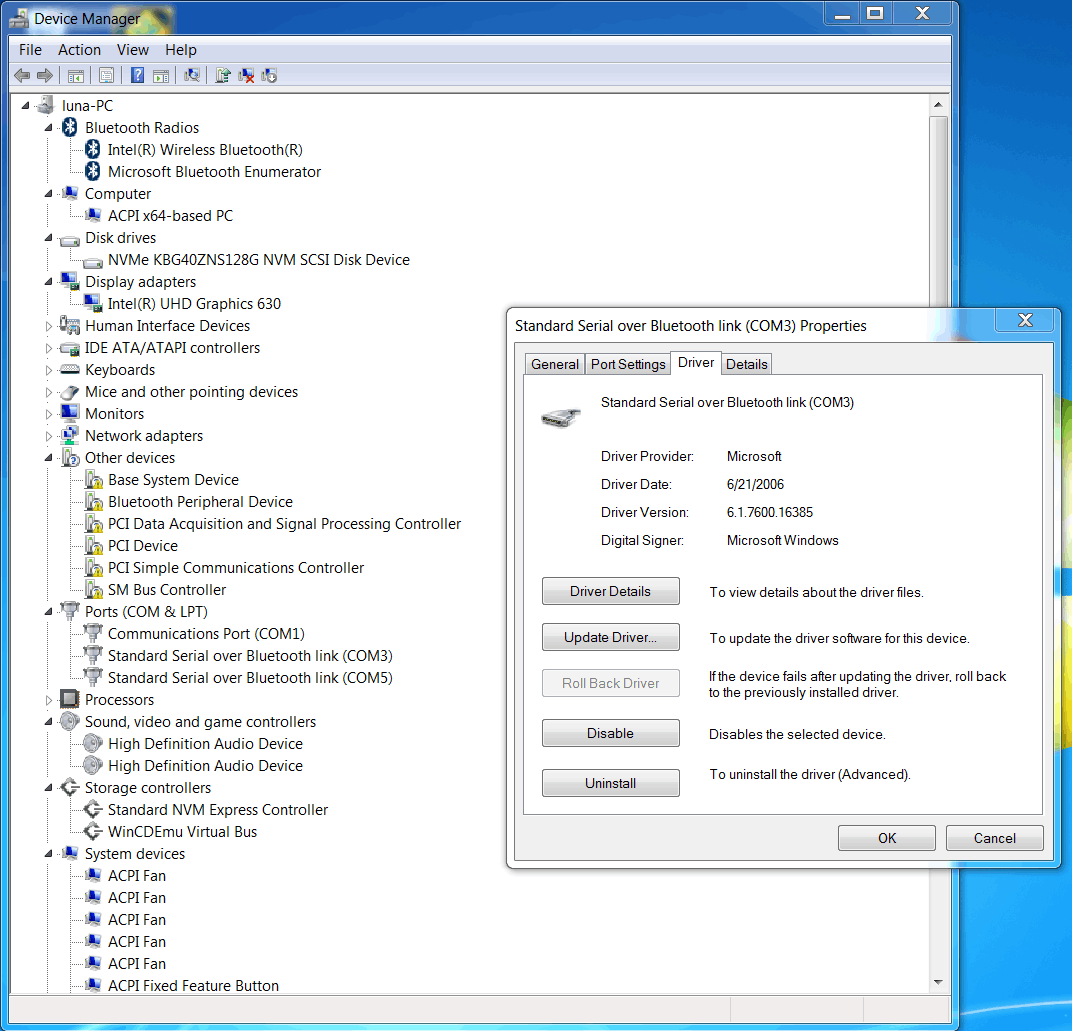Select Storage controllers category label
Screen dimensions: 1072x1031
(148, 788)
